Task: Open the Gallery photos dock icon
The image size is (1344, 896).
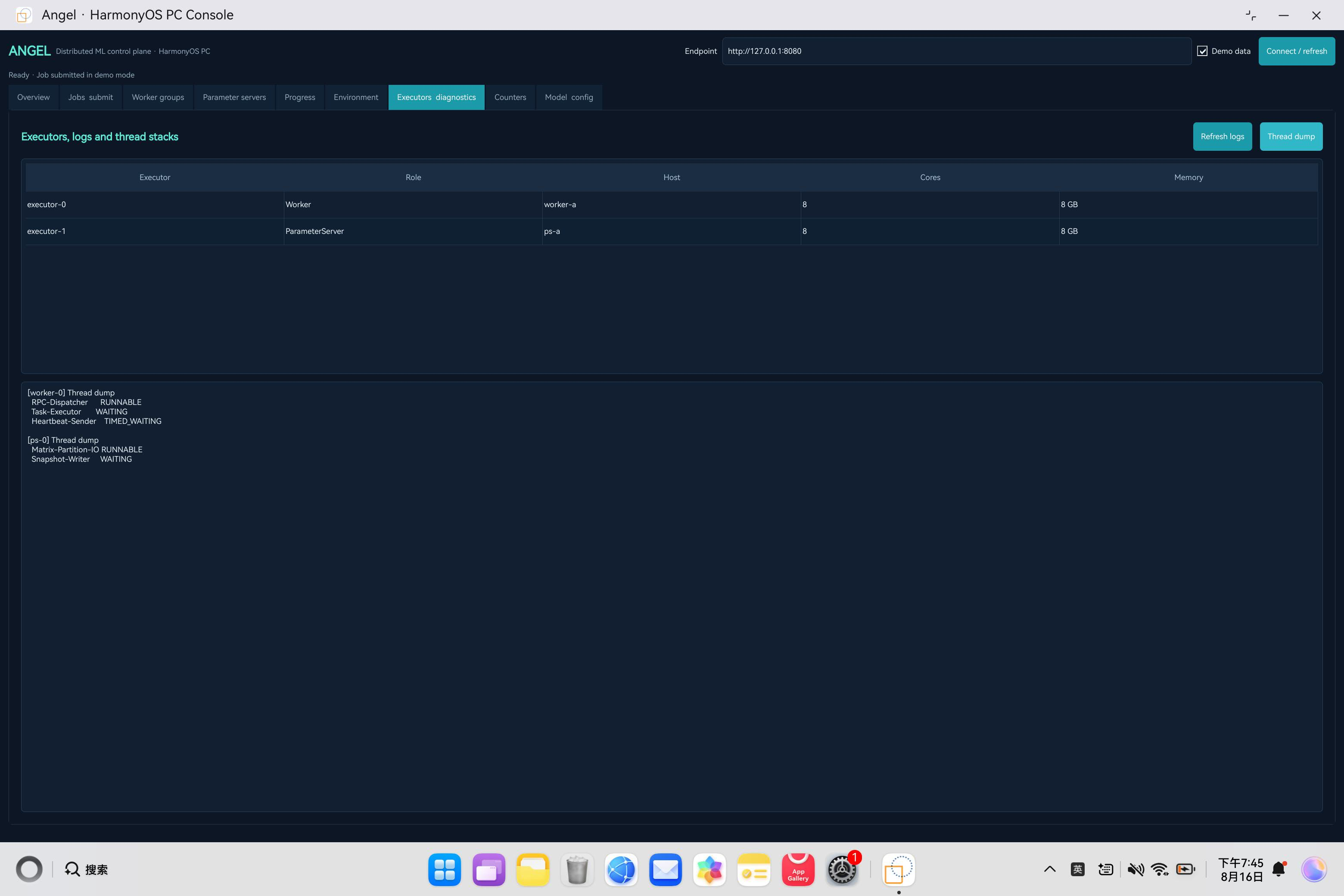Action: click(x=710, y=870)
